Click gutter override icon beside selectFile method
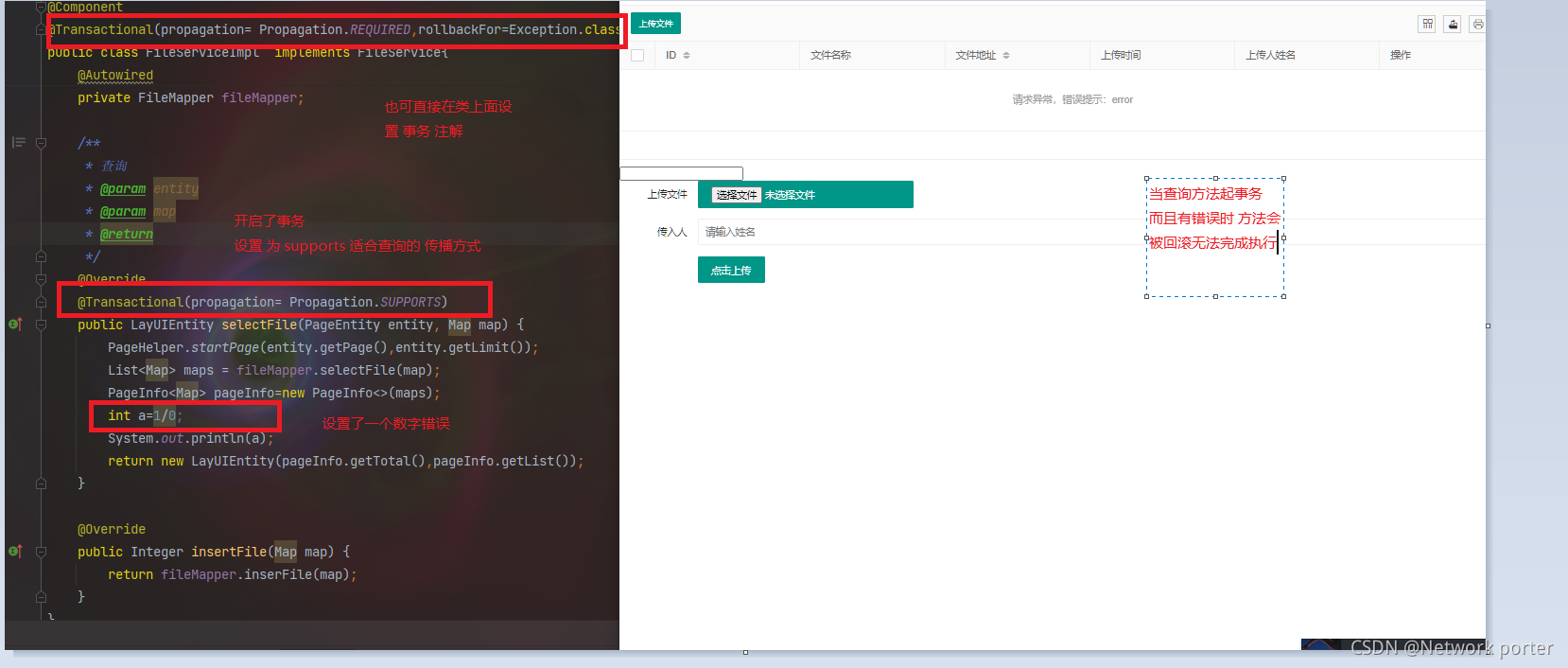The height and width of the screenshot is (668, 1568). (15, 325)
